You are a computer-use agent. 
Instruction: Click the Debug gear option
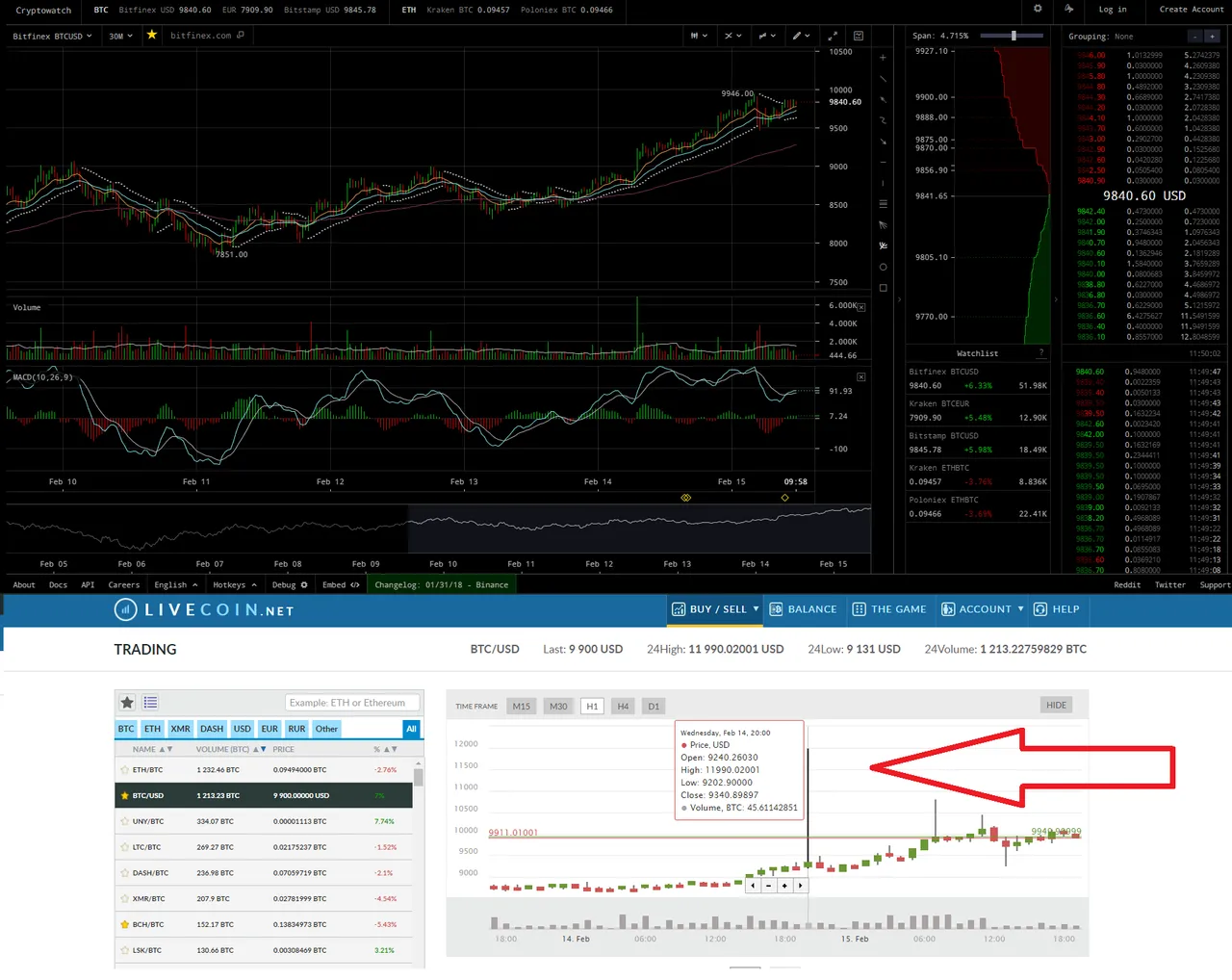290,585
